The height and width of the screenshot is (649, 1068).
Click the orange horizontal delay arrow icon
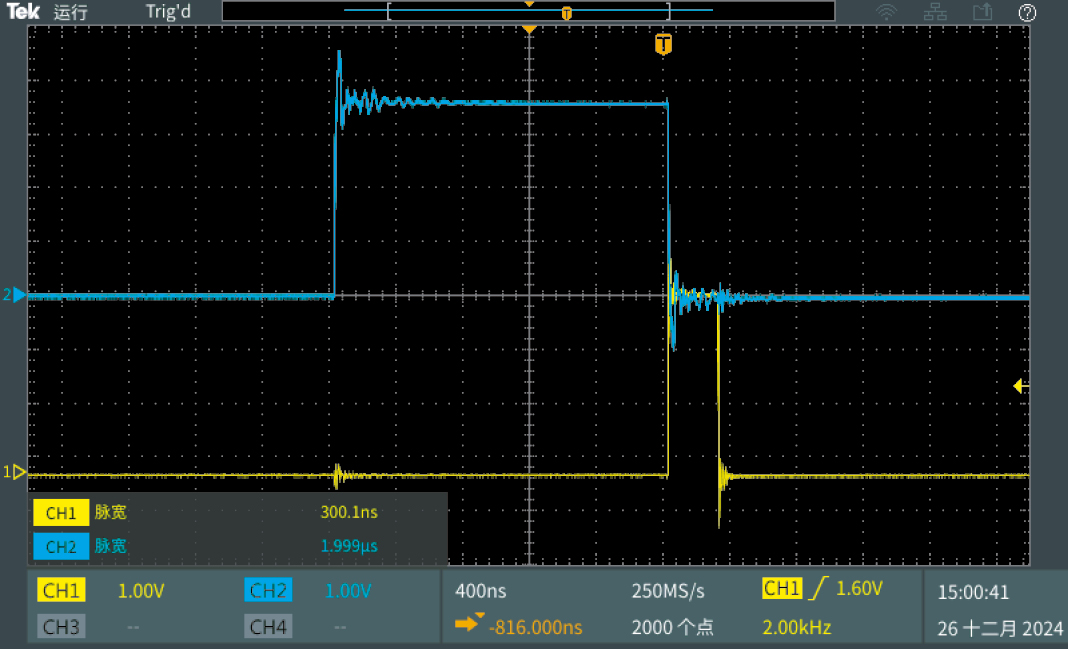[468, 624]
